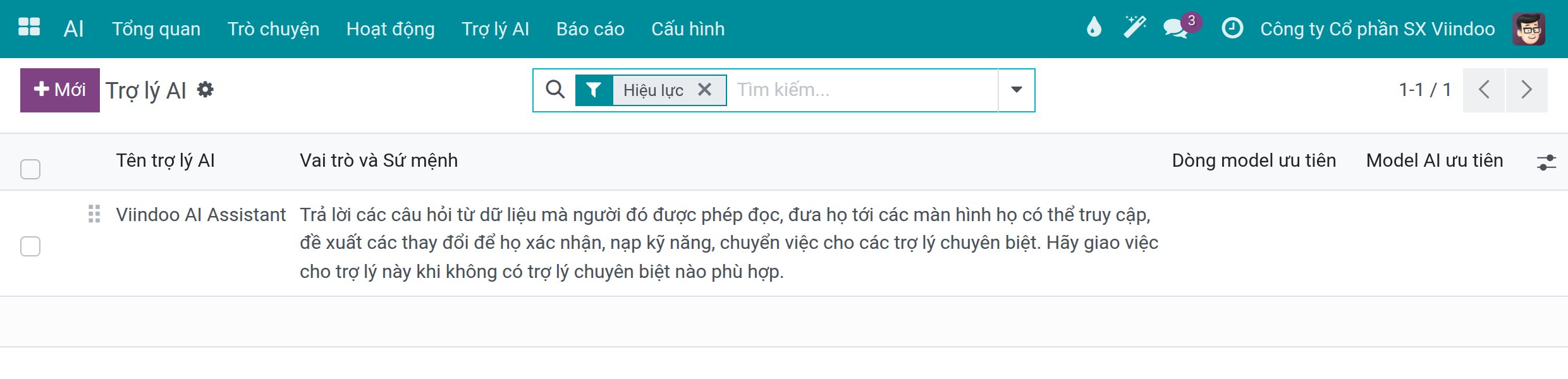Image resolution: width=1568 pixels, height=379 pixels.
Task: Open the Trò chuyện menu
Action: click(273, 29)
